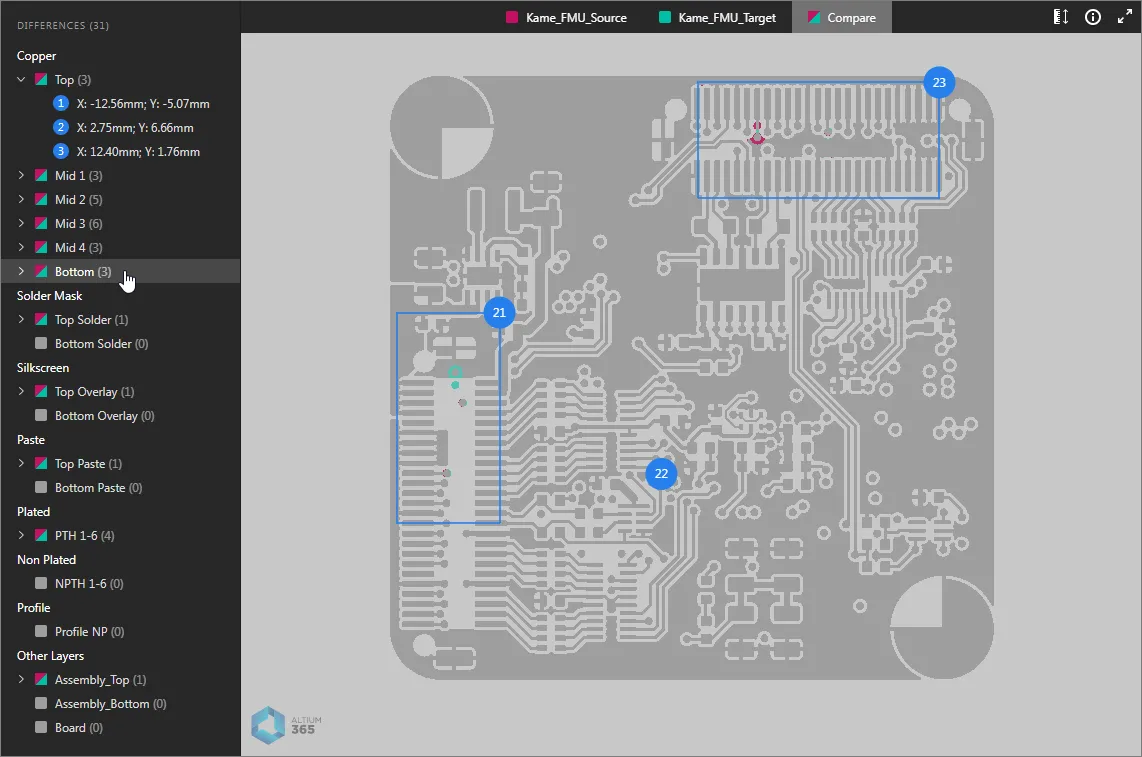Toggle the Bottom Solder layer checkbox
Viewport: 1142px width, 757px height.
41,344
